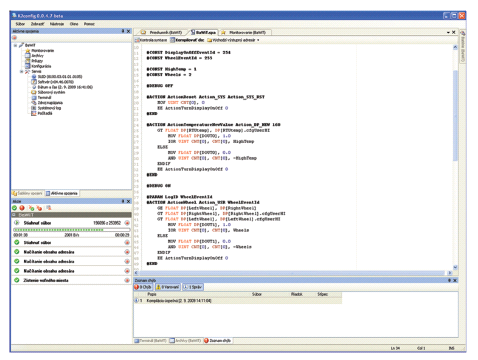Viewport: 478px width, 360px height.
Task: Select Počítadlá tree item
Action: click(42, 113)
